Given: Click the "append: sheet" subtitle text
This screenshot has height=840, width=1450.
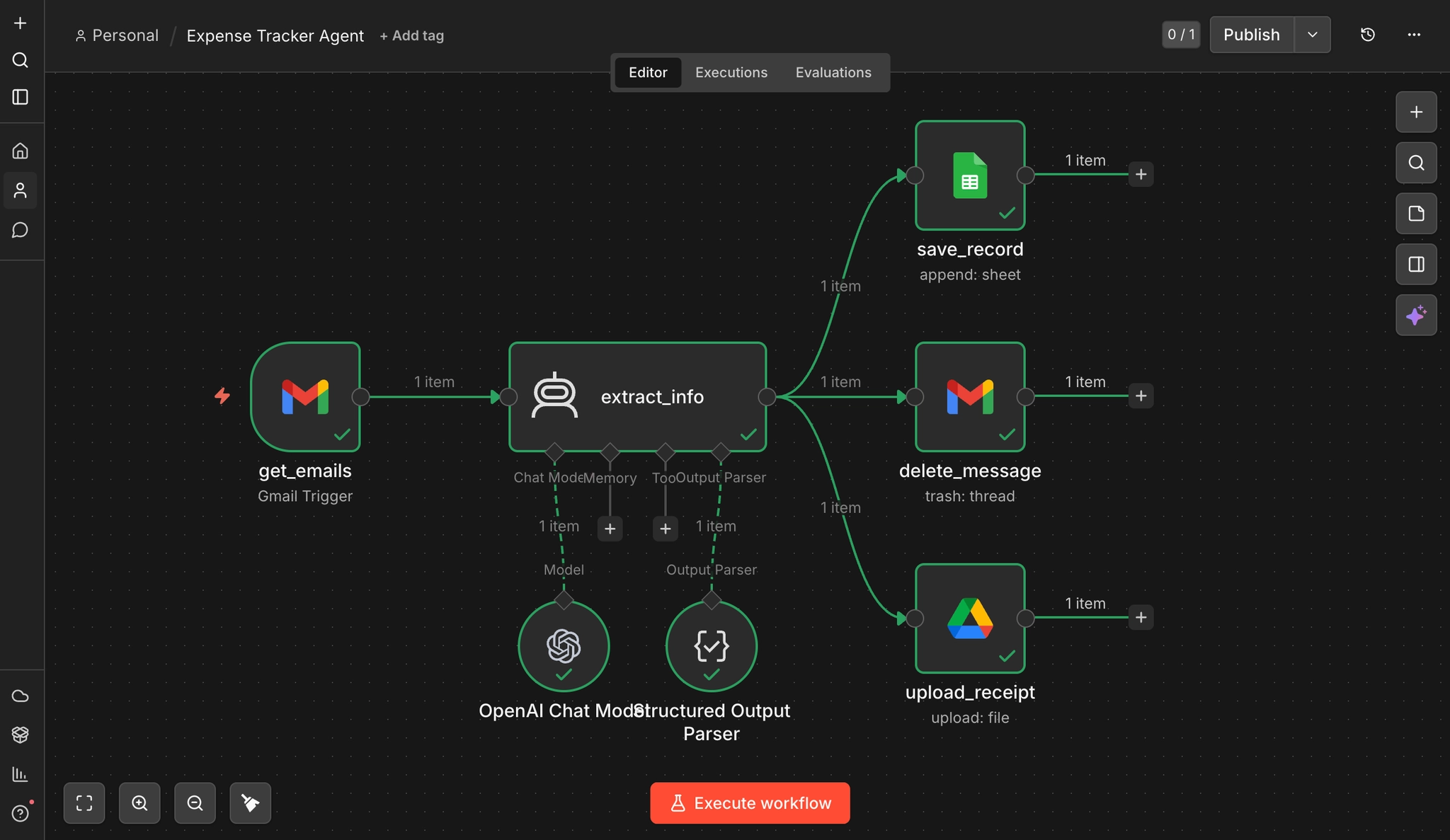Looking at the screenshot, I should (970, 275).
